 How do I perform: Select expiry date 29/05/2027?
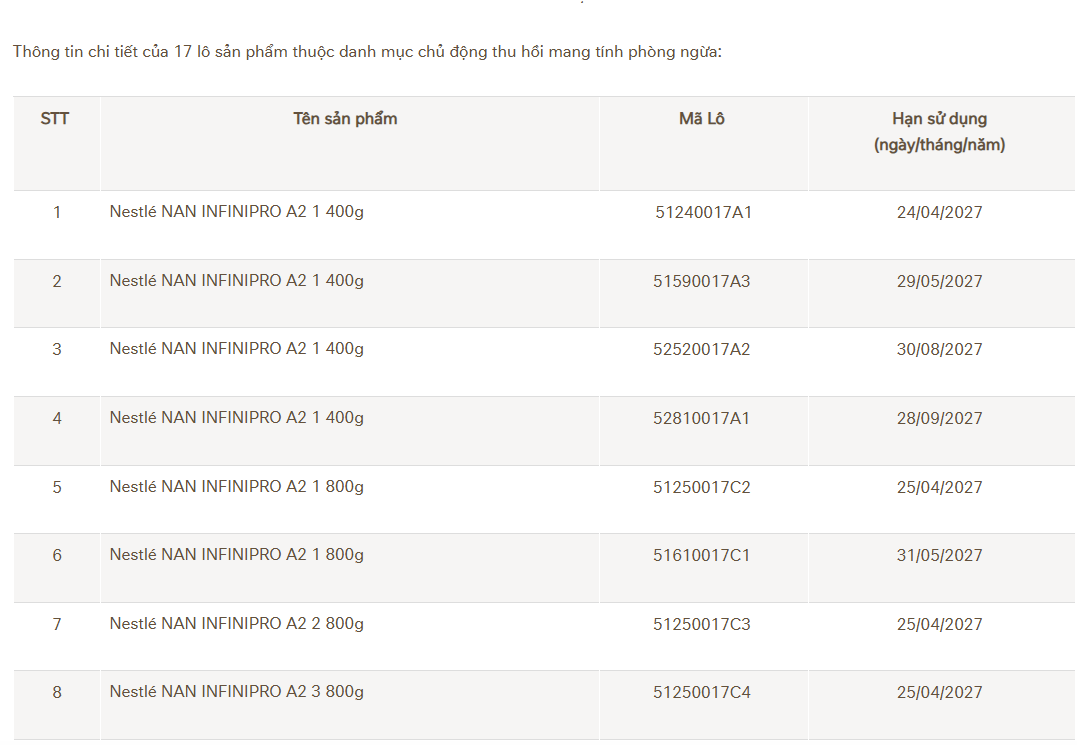pyautogui.click(x=939, y=282)
